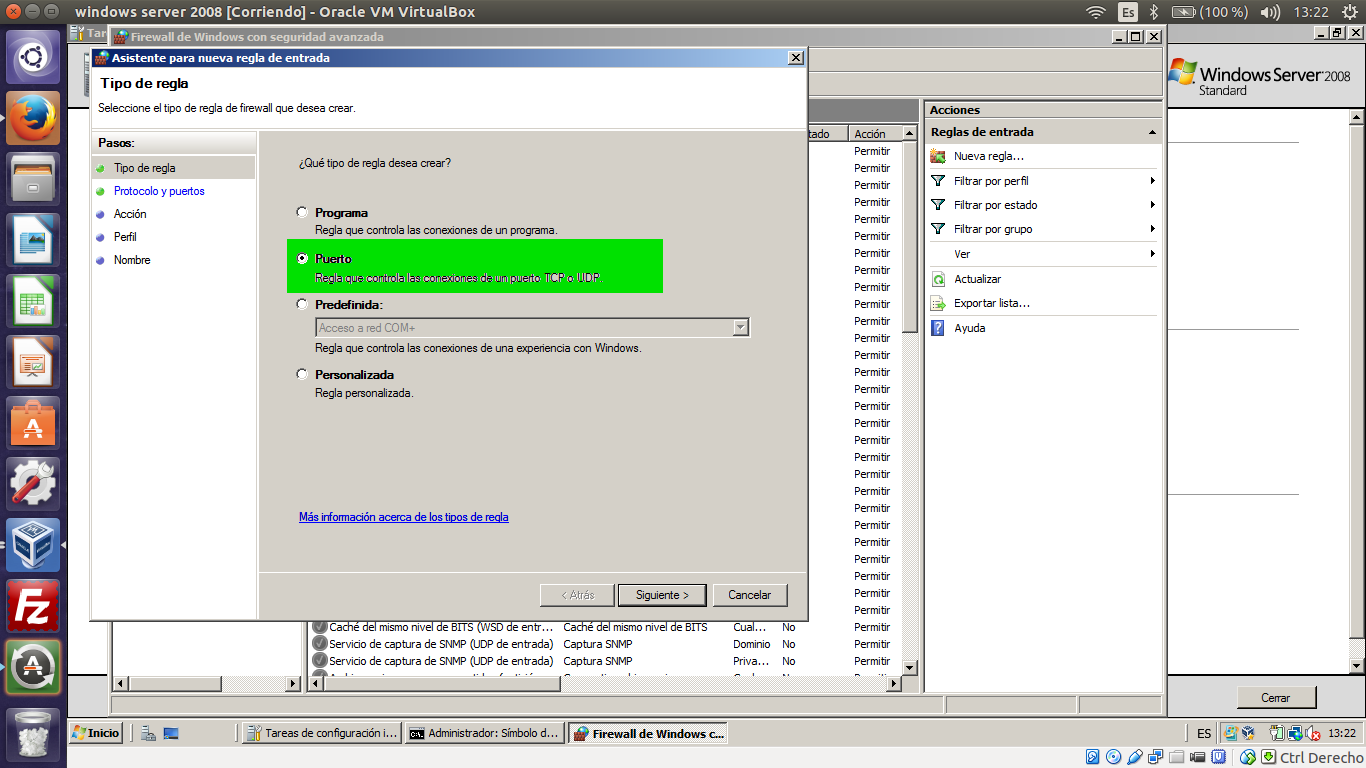Open the session gear menu in top panel
This screenshot has width=1366, height=768.
(1351, 12)
